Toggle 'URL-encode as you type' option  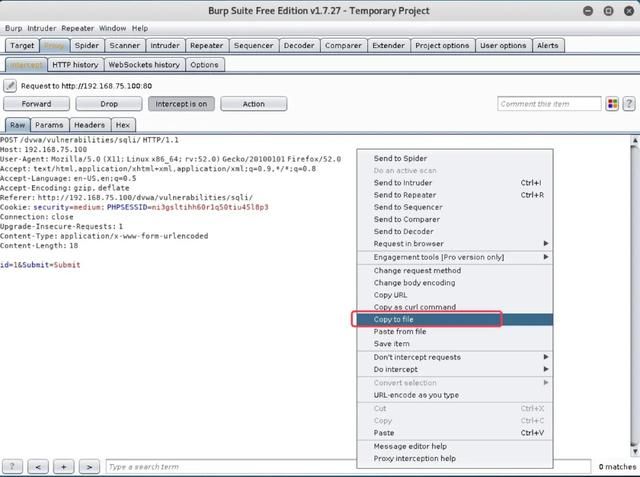[x=416, y=395]
